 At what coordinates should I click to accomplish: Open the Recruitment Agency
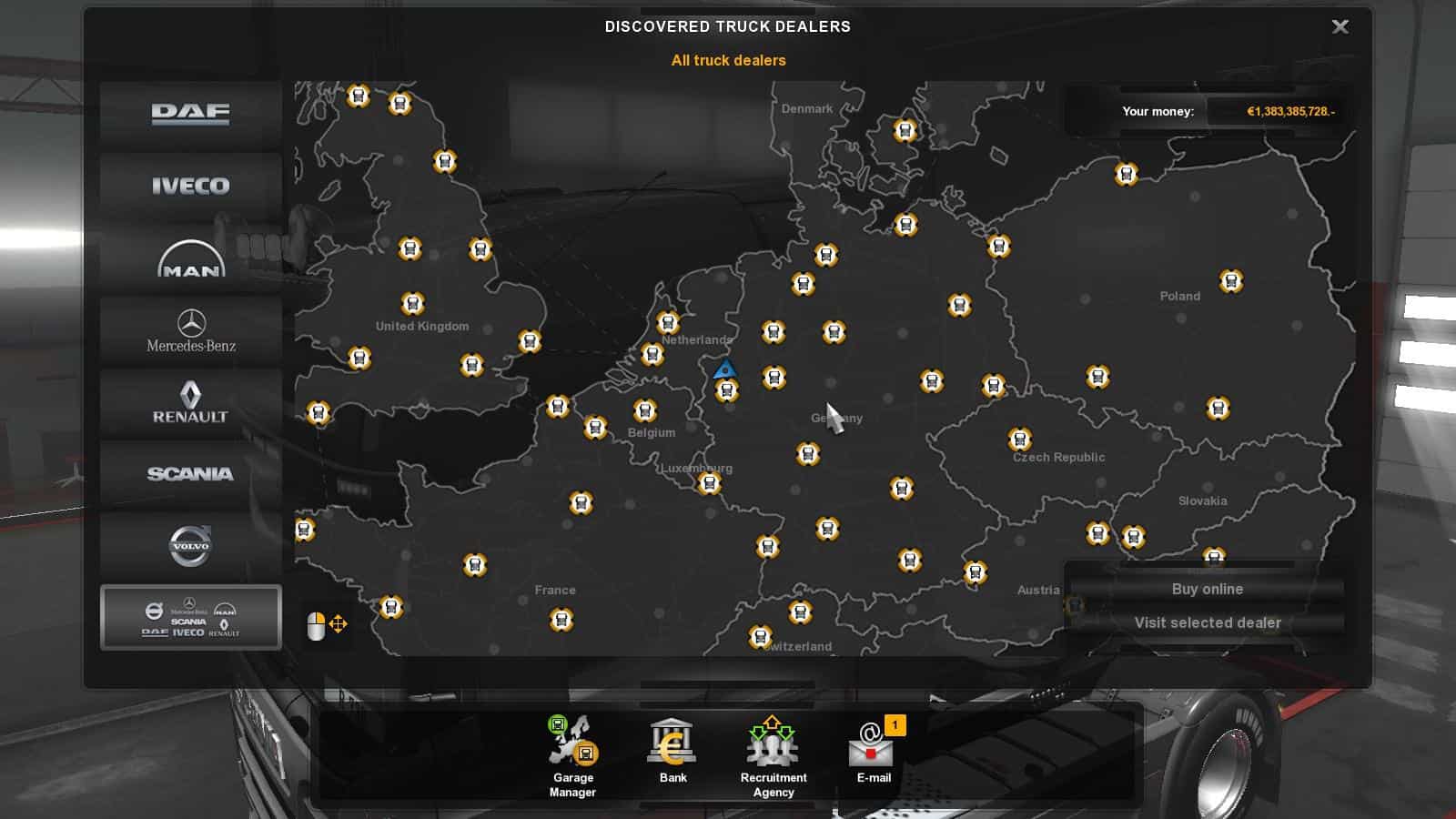773,756
